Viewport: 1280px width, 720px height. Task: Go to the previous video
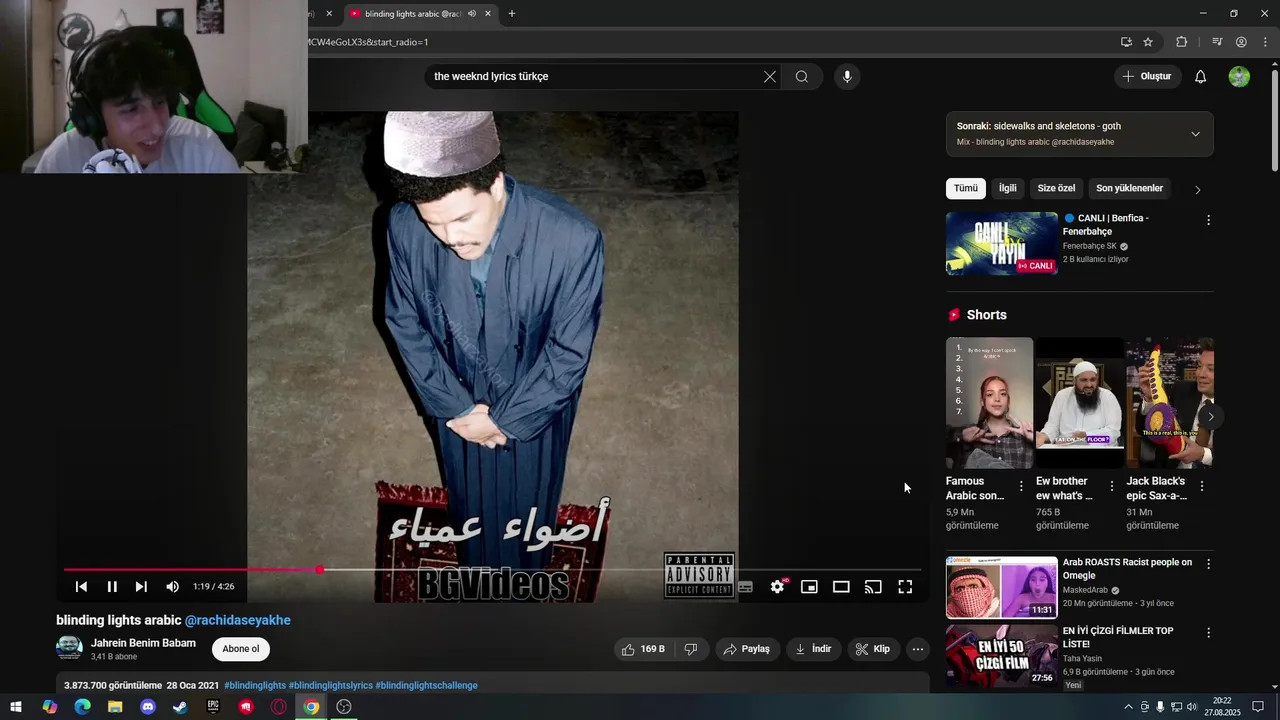(81, 587)
